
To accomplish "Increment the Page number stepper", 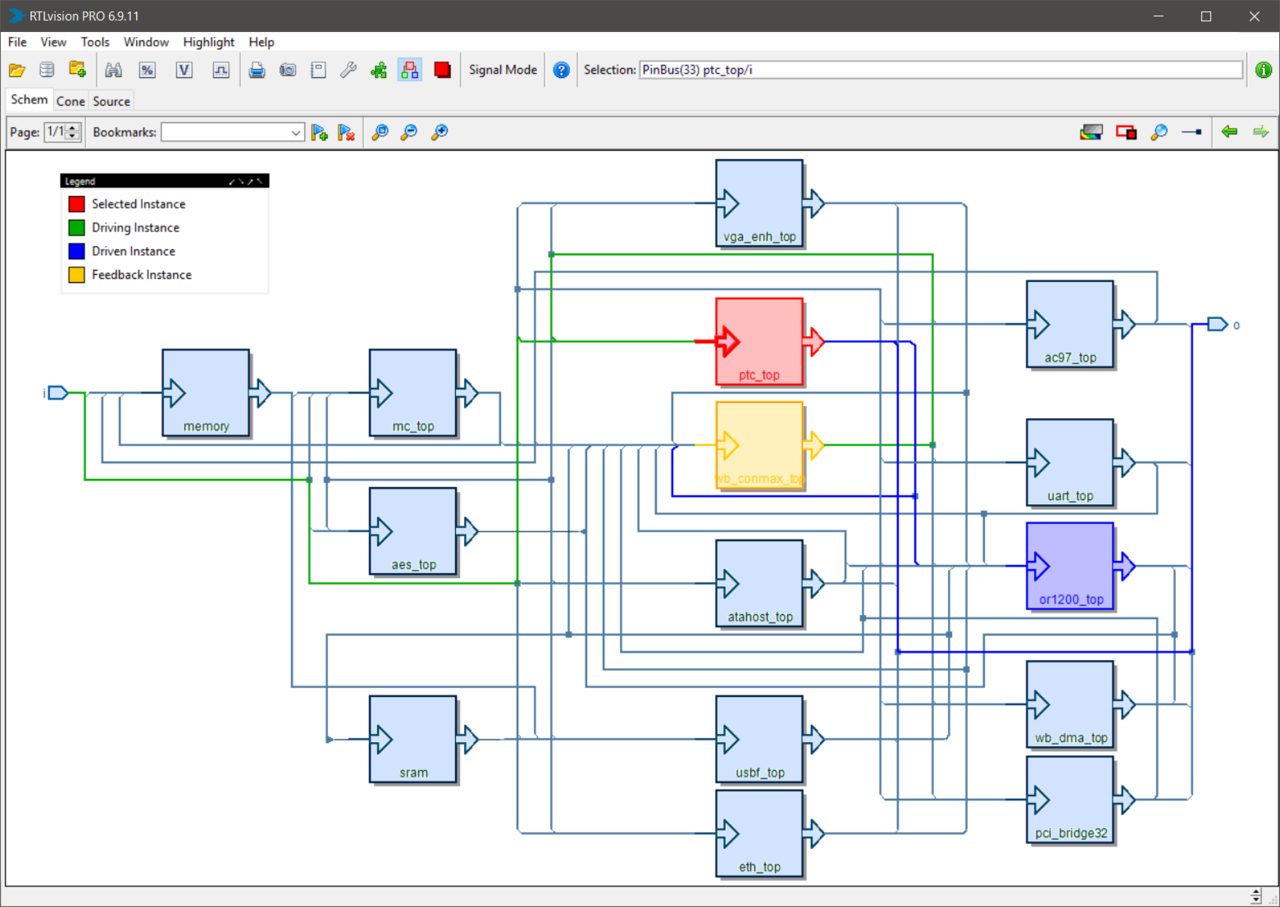I will (x=73, y=128).
